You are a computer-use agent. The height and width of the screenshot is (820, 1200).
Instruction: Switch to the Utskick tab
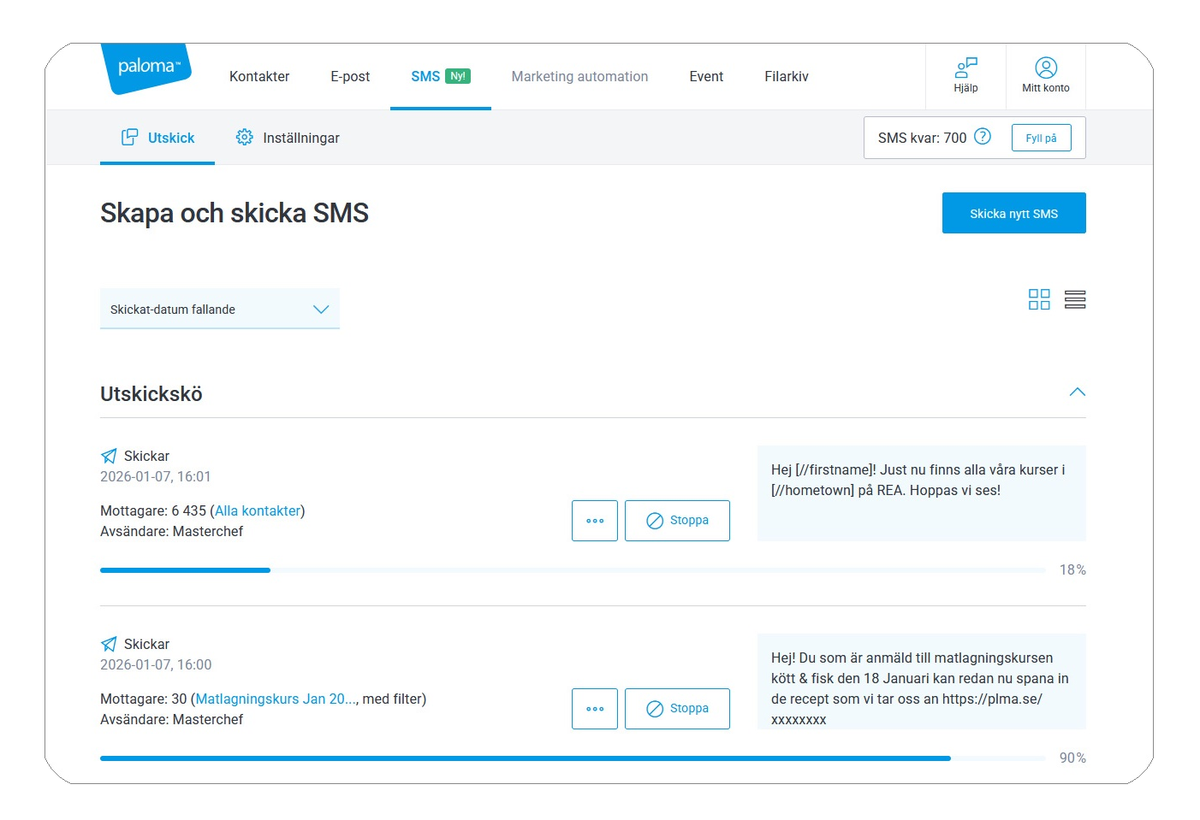[158, 138]
